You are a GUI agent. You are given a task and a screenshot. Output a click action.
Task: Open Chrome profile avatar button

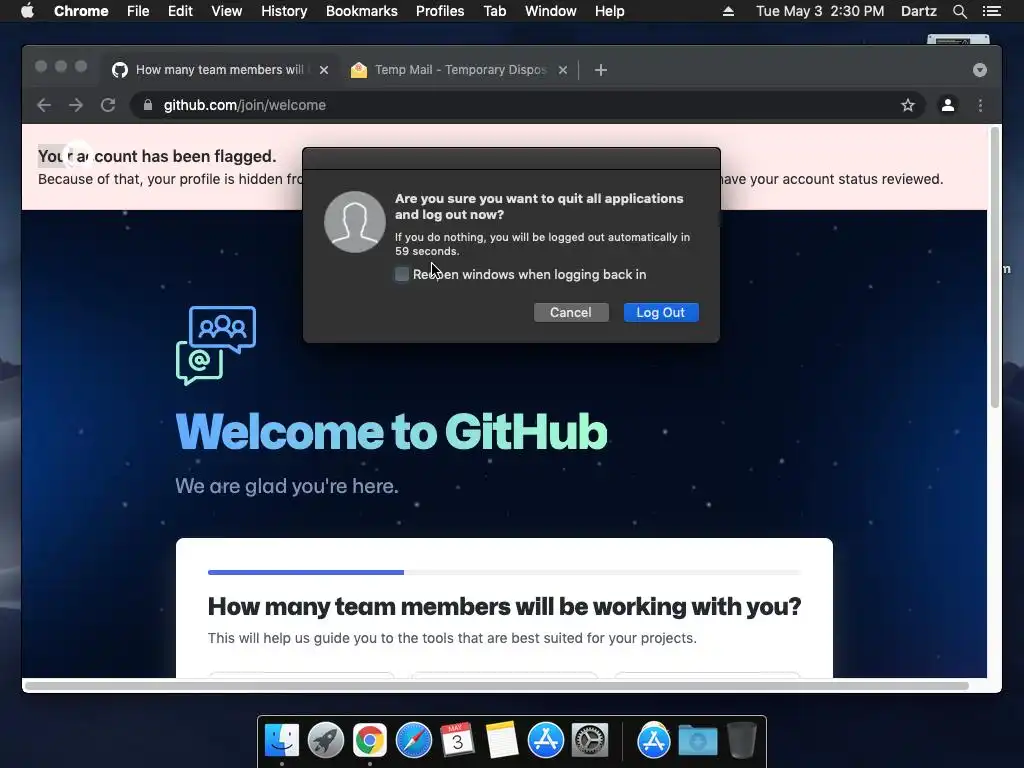click(948, 105)
